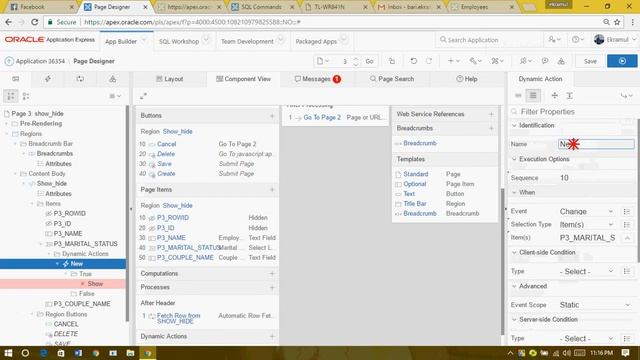Switch tree to flat list view toggle

click(x=26, y=96)
